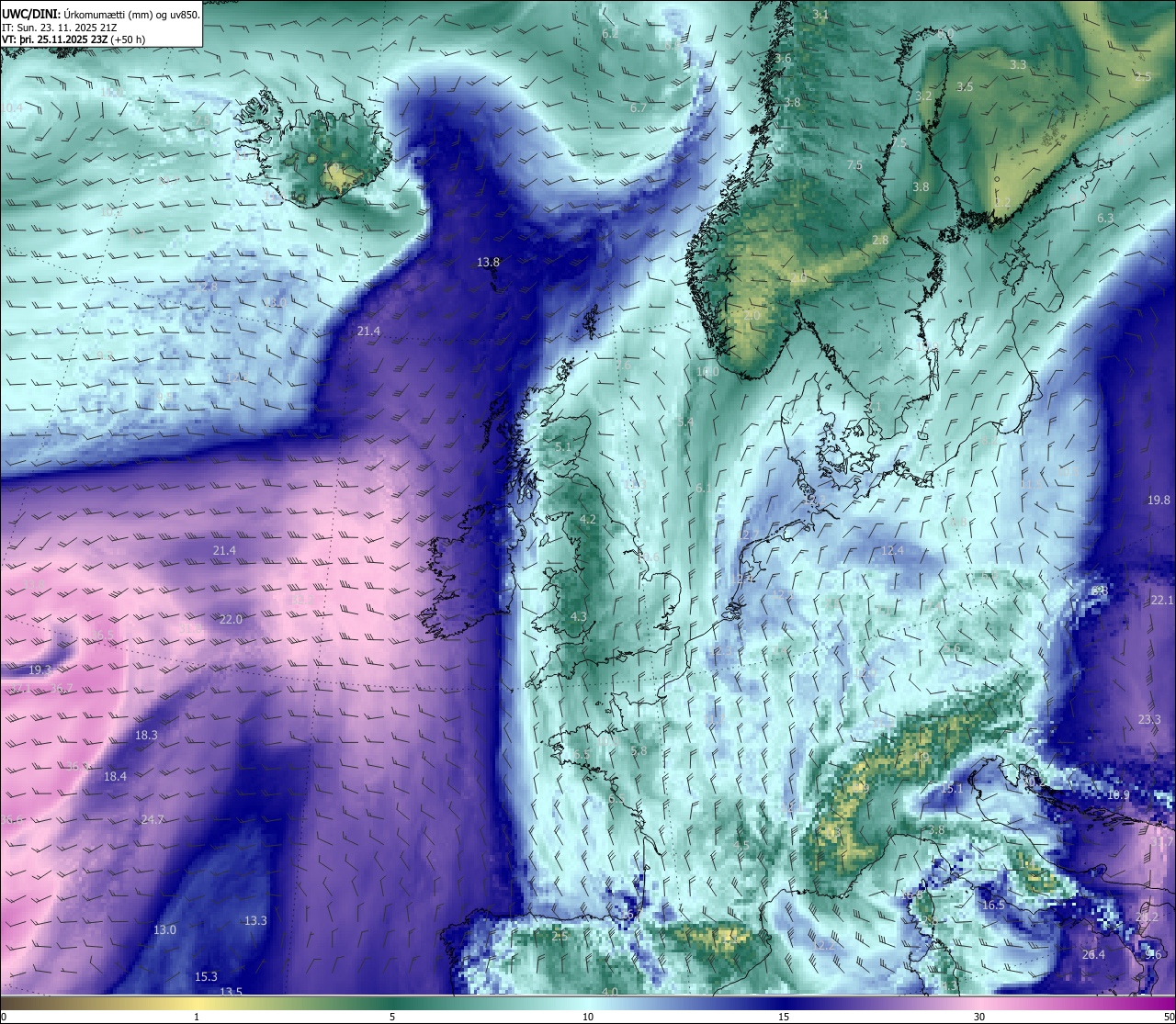Click the 13.0 value label
The height and width of the screenshot is (1024, 1176).
(x=164, y=929)
